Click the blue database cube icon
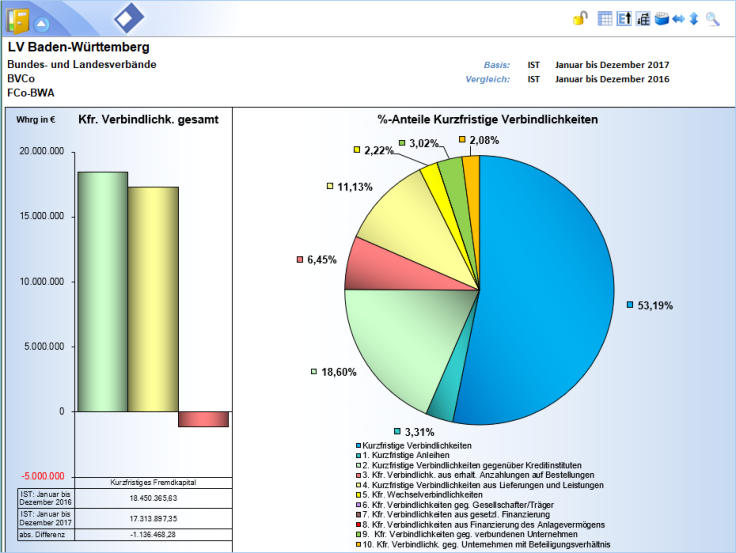The height and width of the screenshot is (553, 736). click(x=661, y=18)
